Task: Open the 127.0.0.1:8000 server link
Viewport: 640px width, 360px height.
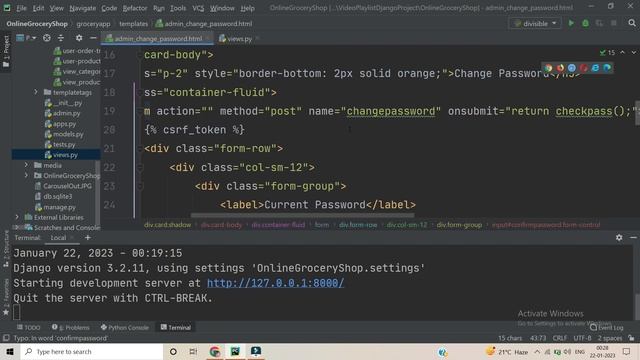Action: click(276, 283)
